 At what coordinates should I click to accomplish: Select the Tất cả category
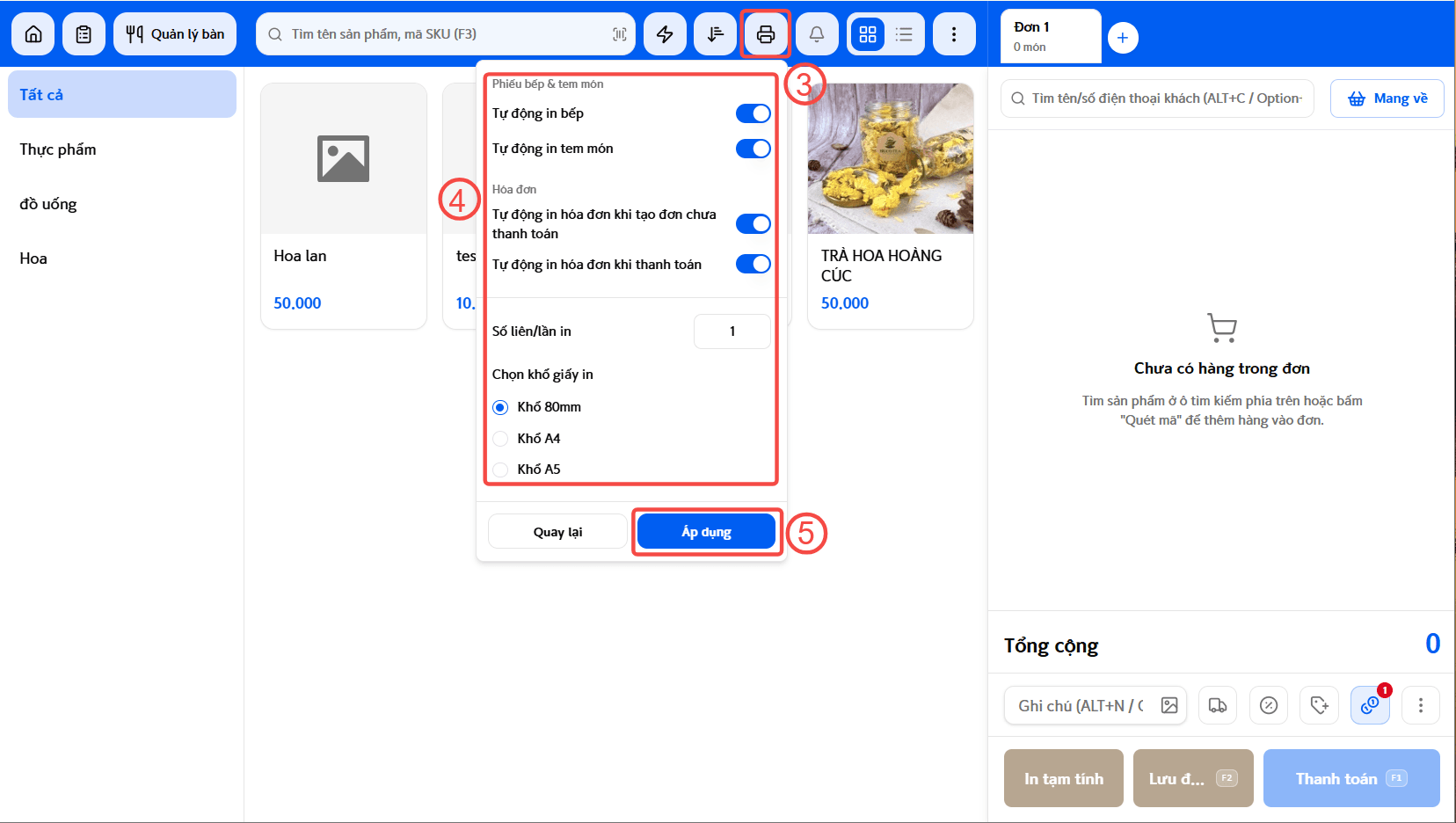pyautogui.click(x=122, y=94)
